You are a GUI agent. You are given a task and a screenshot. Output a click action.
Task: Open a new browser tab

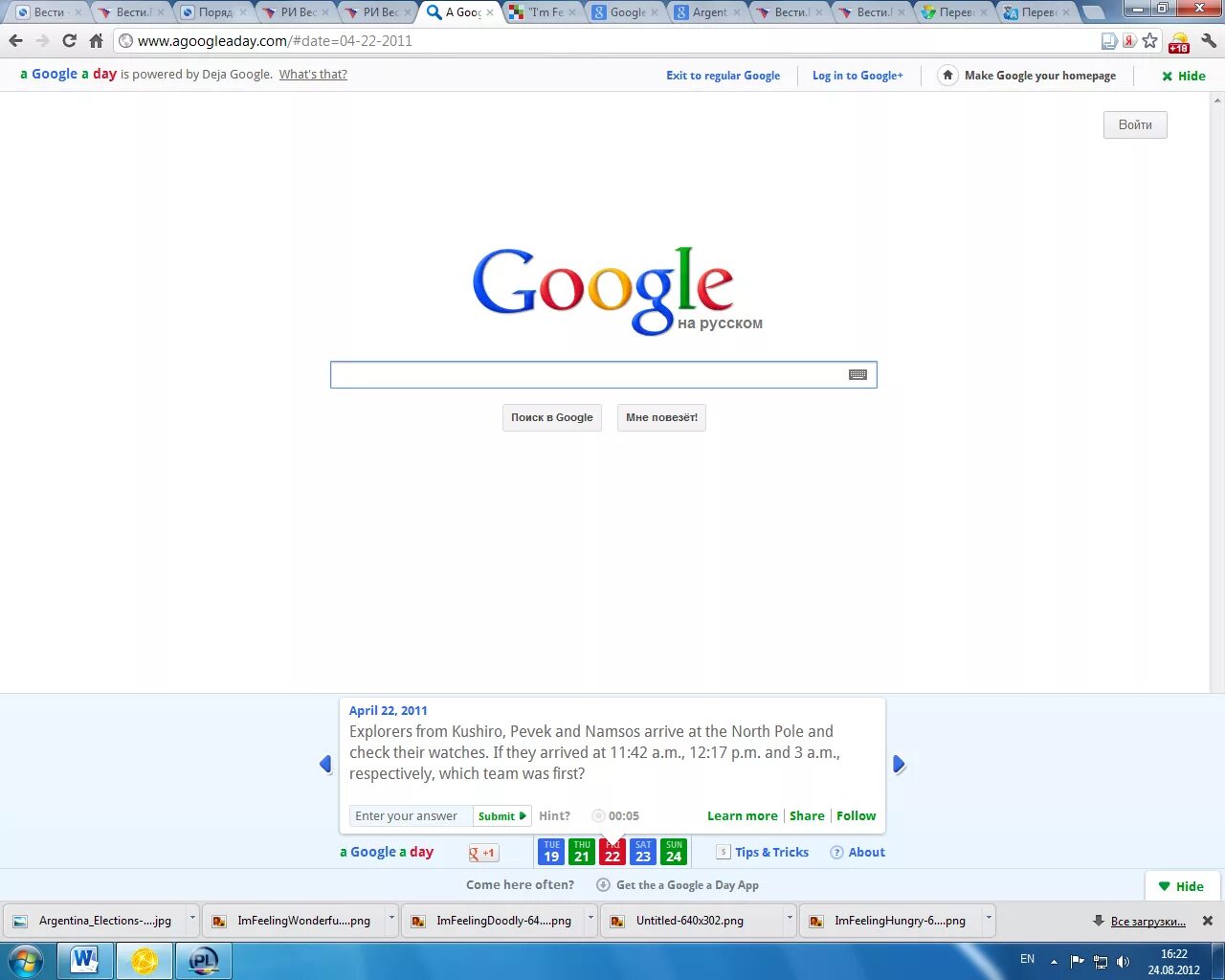[1094, 12]
